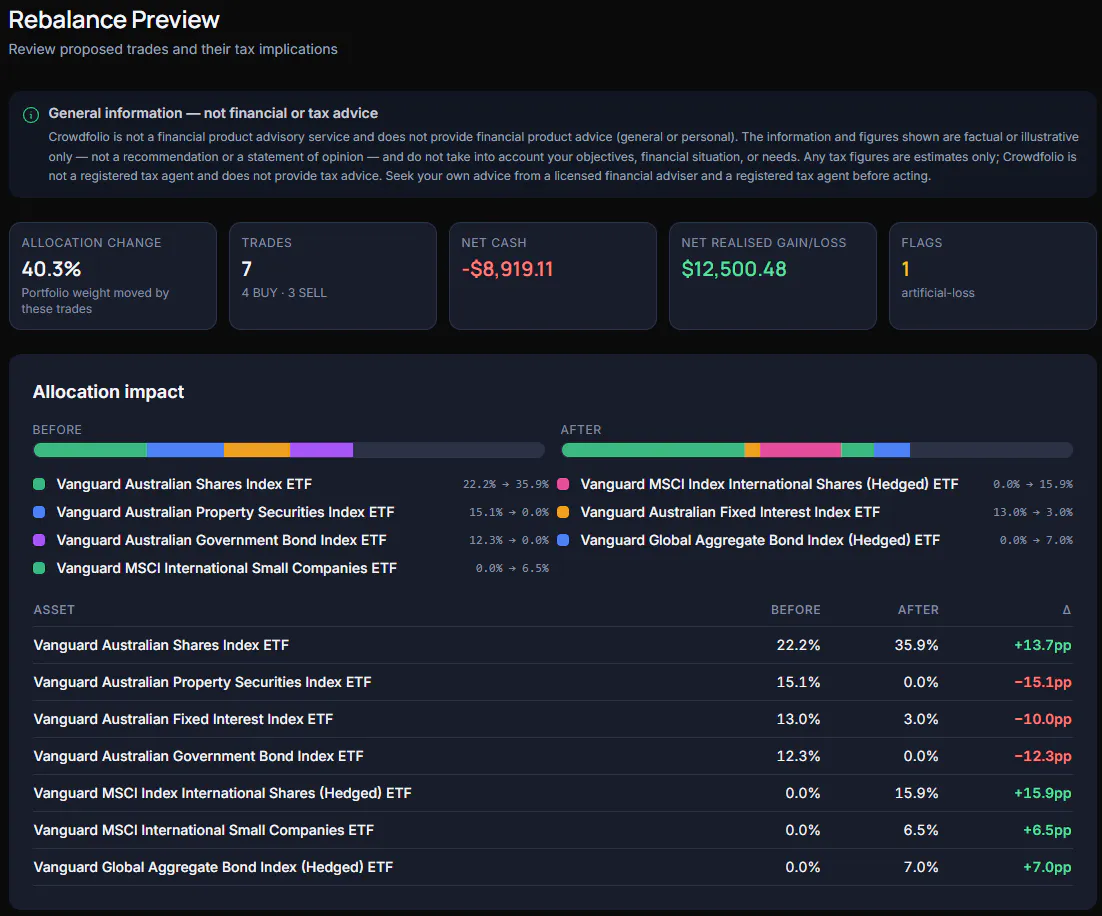Click the blue segment of the BEFORE bar
This screenshot has width=1102, height=916.
click(186, 450)
